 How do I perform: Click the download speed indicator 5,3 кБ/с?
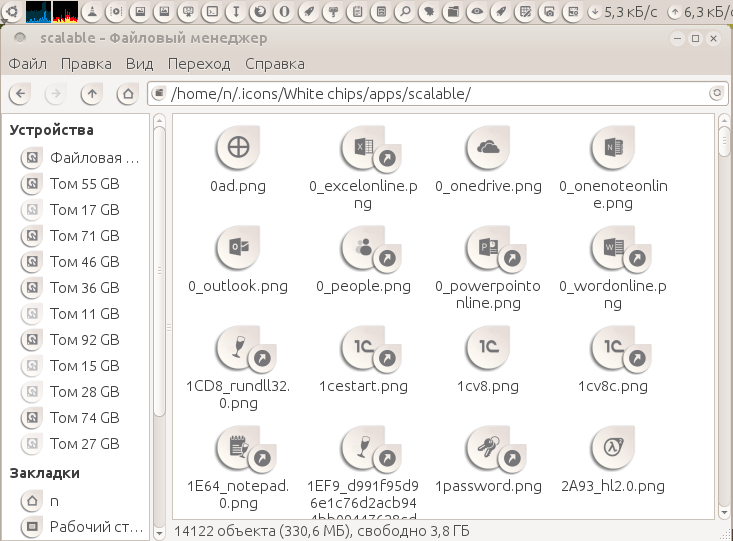coord(622,12)
